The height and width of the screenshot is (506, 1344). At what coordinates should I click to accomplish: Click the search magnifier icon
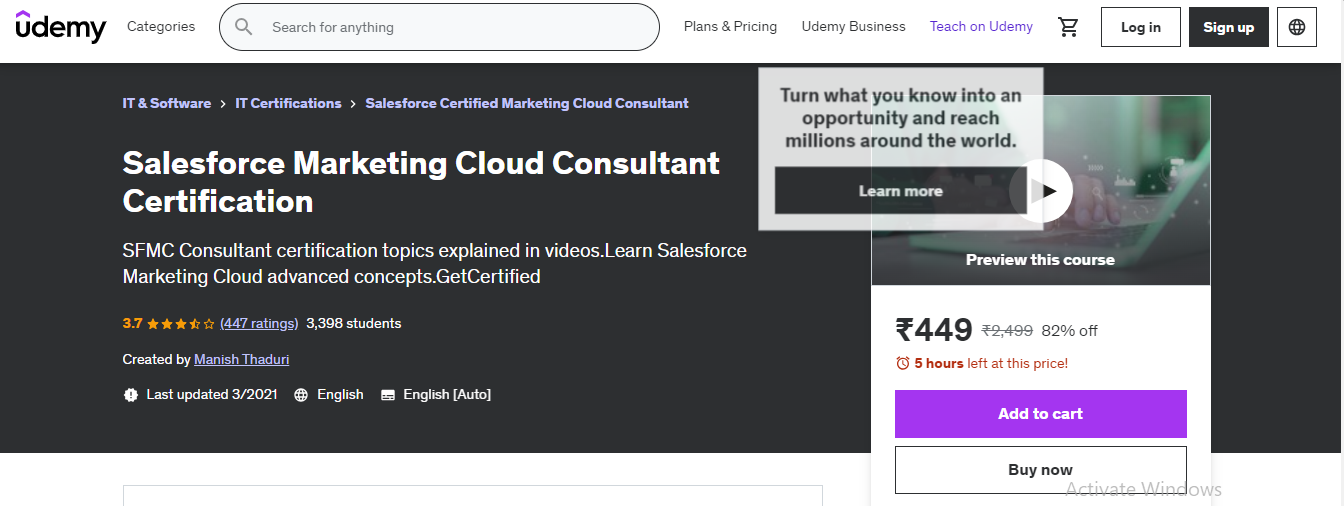[x=244, y=27]
